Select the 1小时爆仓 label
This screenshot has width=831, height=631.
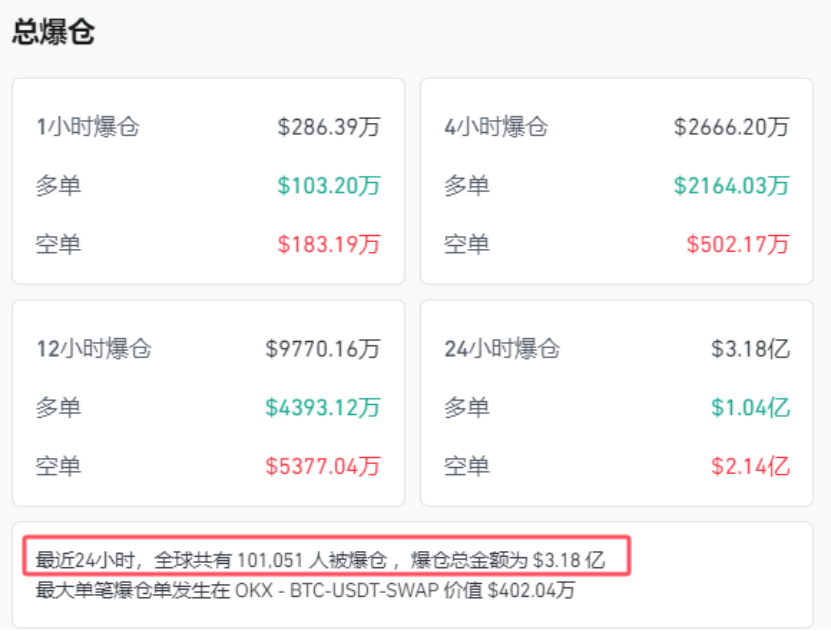click(88, 127)
